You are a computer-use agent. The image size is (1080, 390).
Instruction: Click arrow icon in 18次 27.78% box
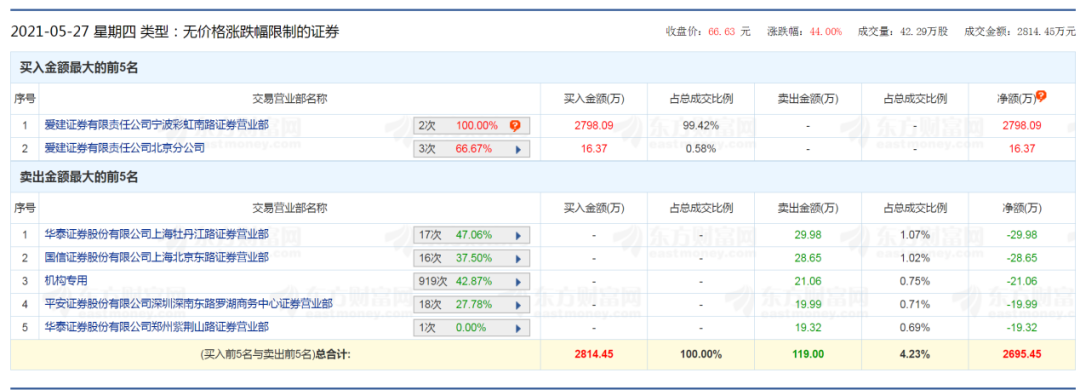(x=519, y=305)
